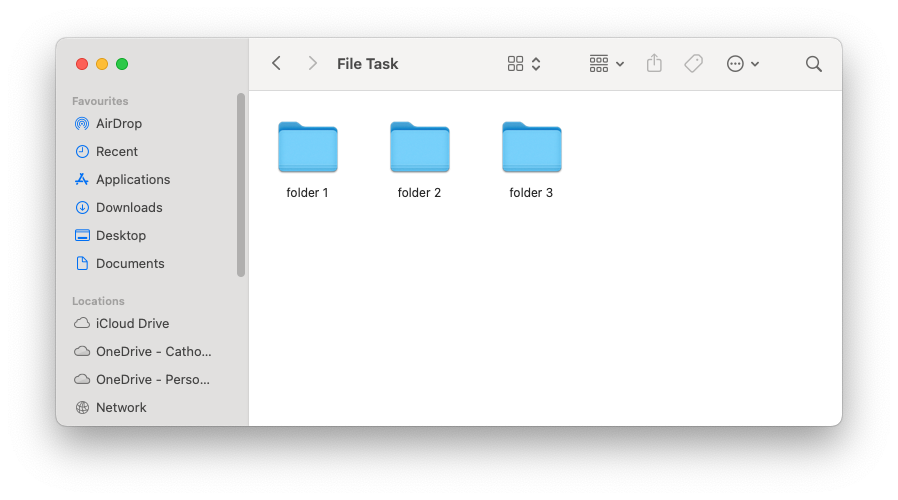
Task: Select Desktop in the sidebar
Action: 120,236
